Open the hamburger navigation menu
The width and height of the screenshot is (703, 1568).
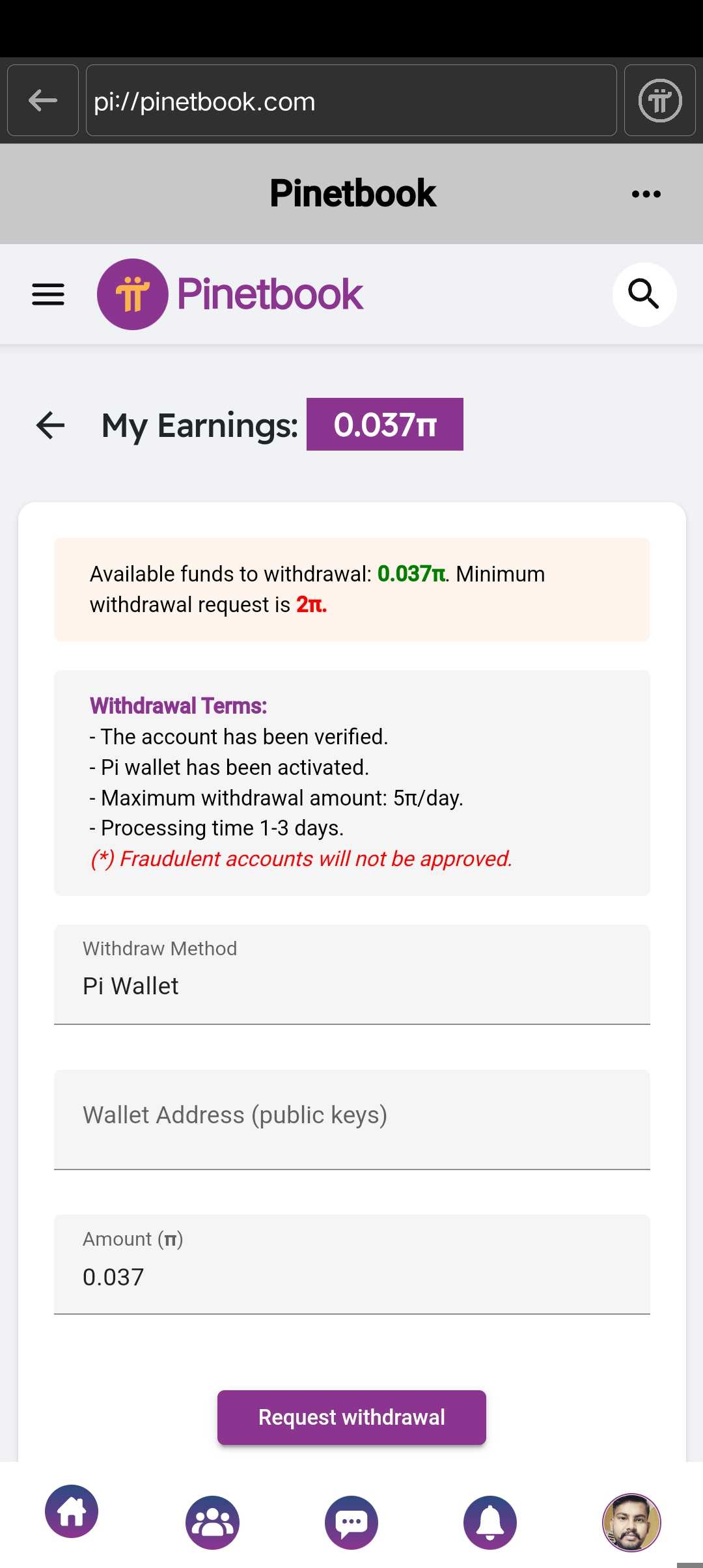tap(48, 294)
